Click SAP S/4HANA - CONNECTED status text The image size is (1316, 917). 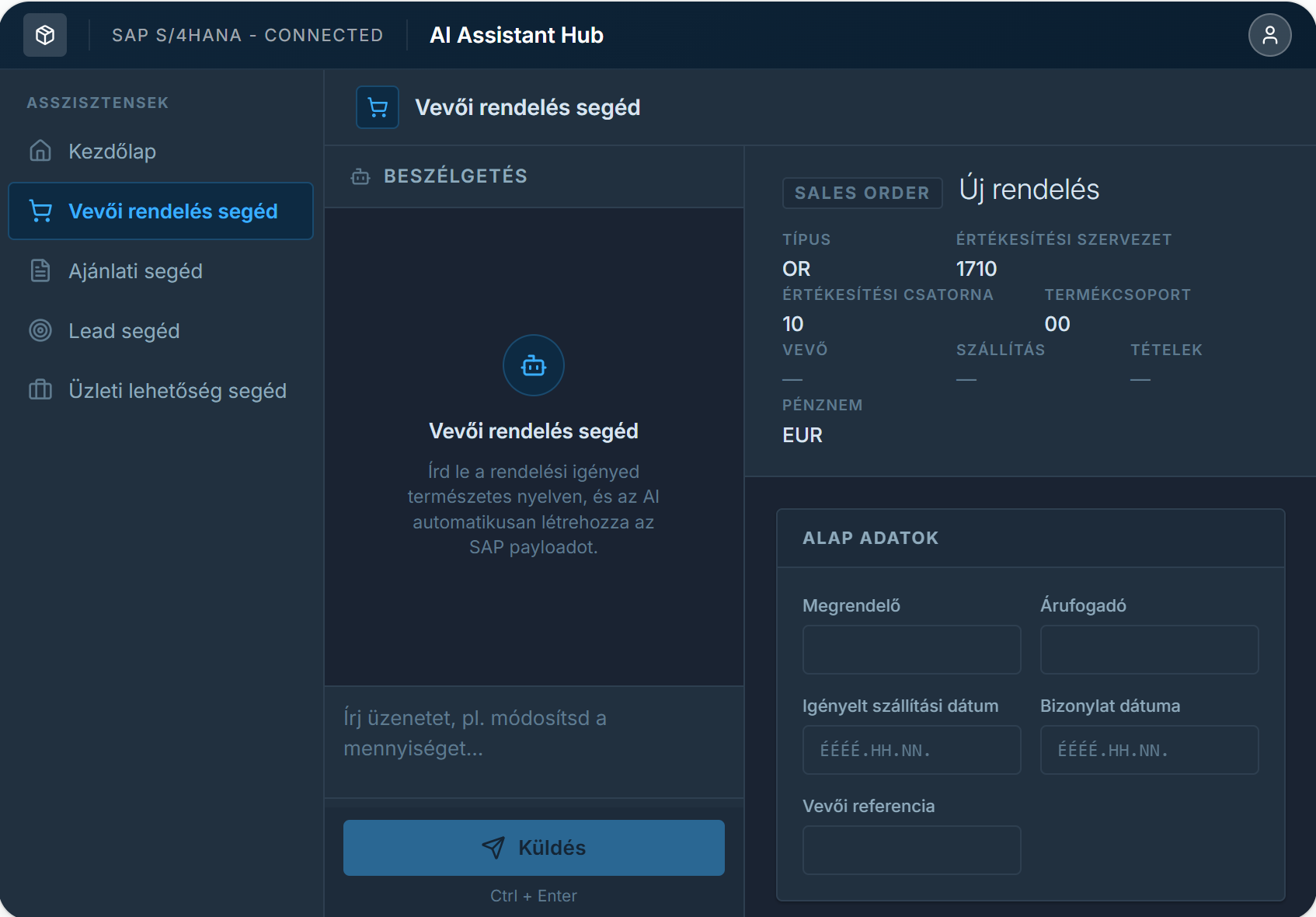[248, 35]
